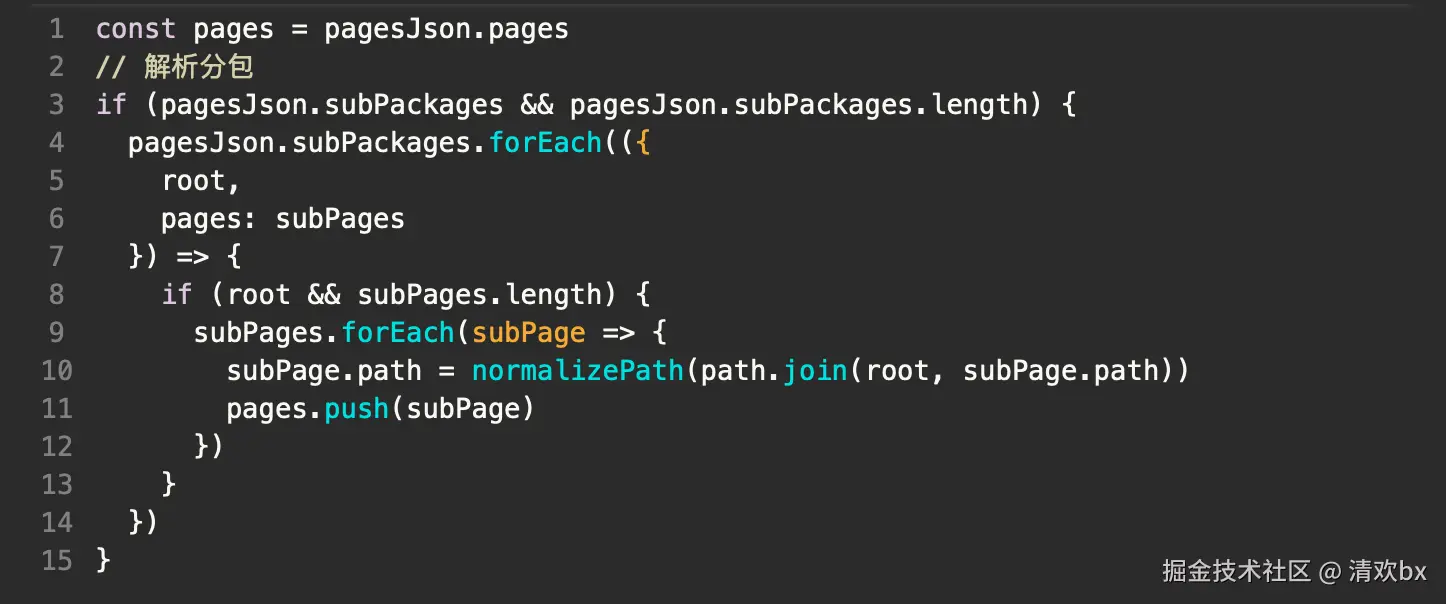Click line number 10 in the gutter

click(x=56, y=371)
